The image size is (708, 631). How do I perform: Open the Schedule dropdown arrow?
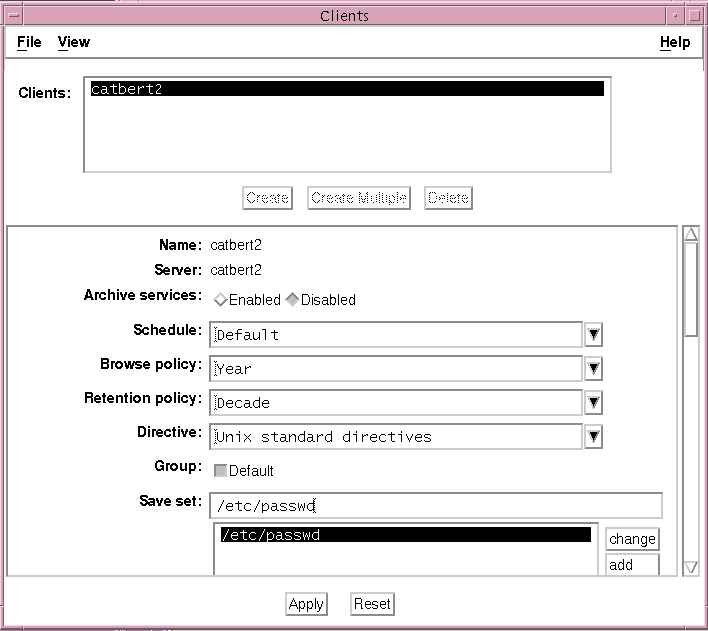593,334
